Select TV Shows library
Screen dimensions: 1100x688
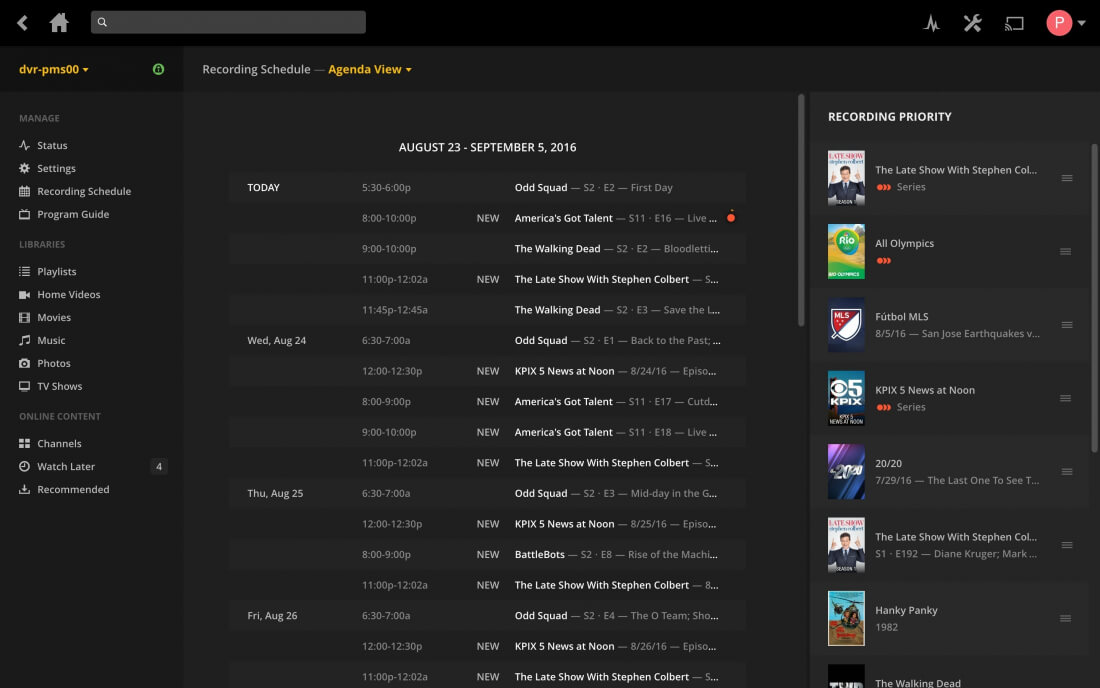pos(59,386)
